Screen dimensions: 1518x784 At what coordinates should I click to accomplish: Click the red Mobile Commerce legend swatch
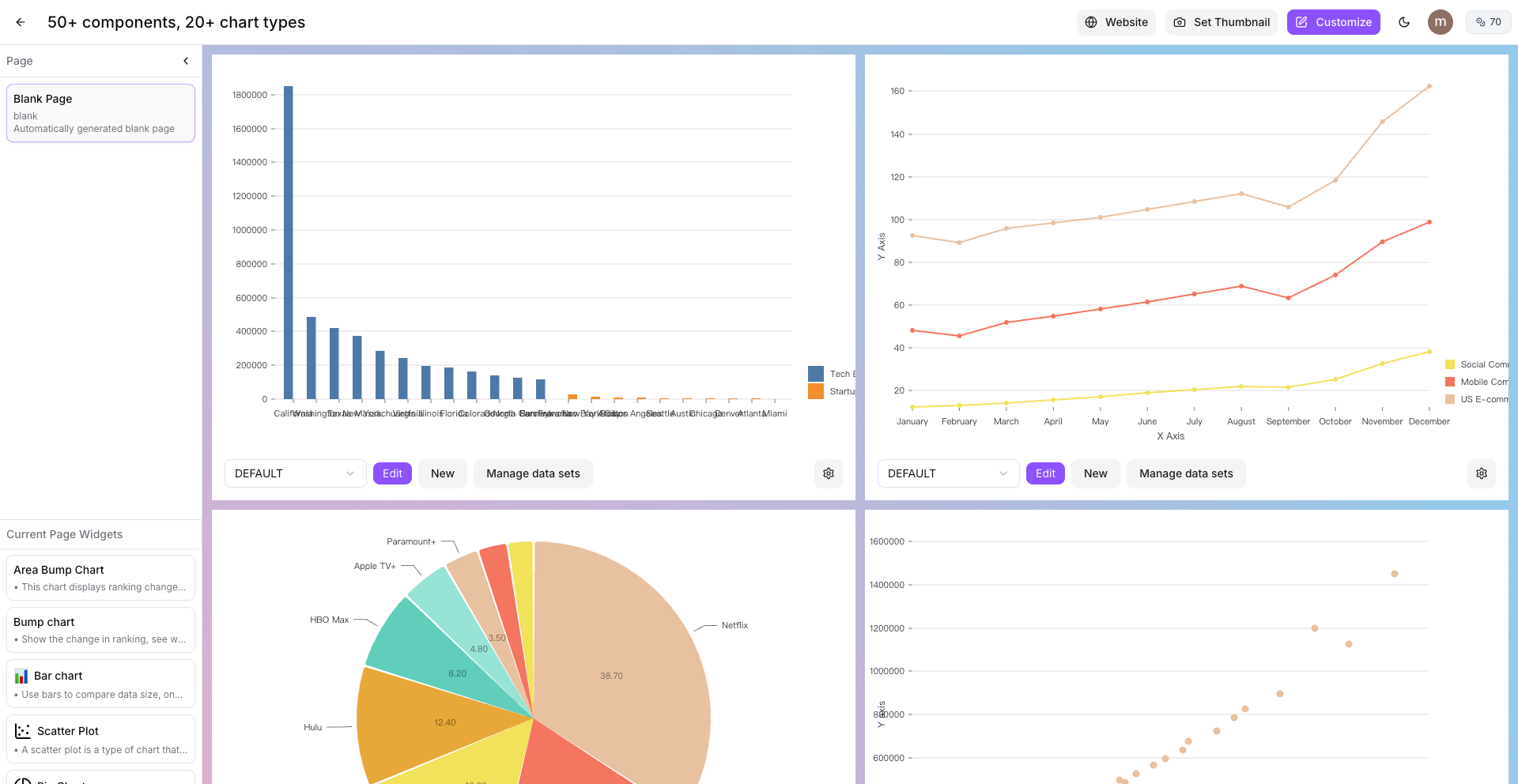(1450, 382)
